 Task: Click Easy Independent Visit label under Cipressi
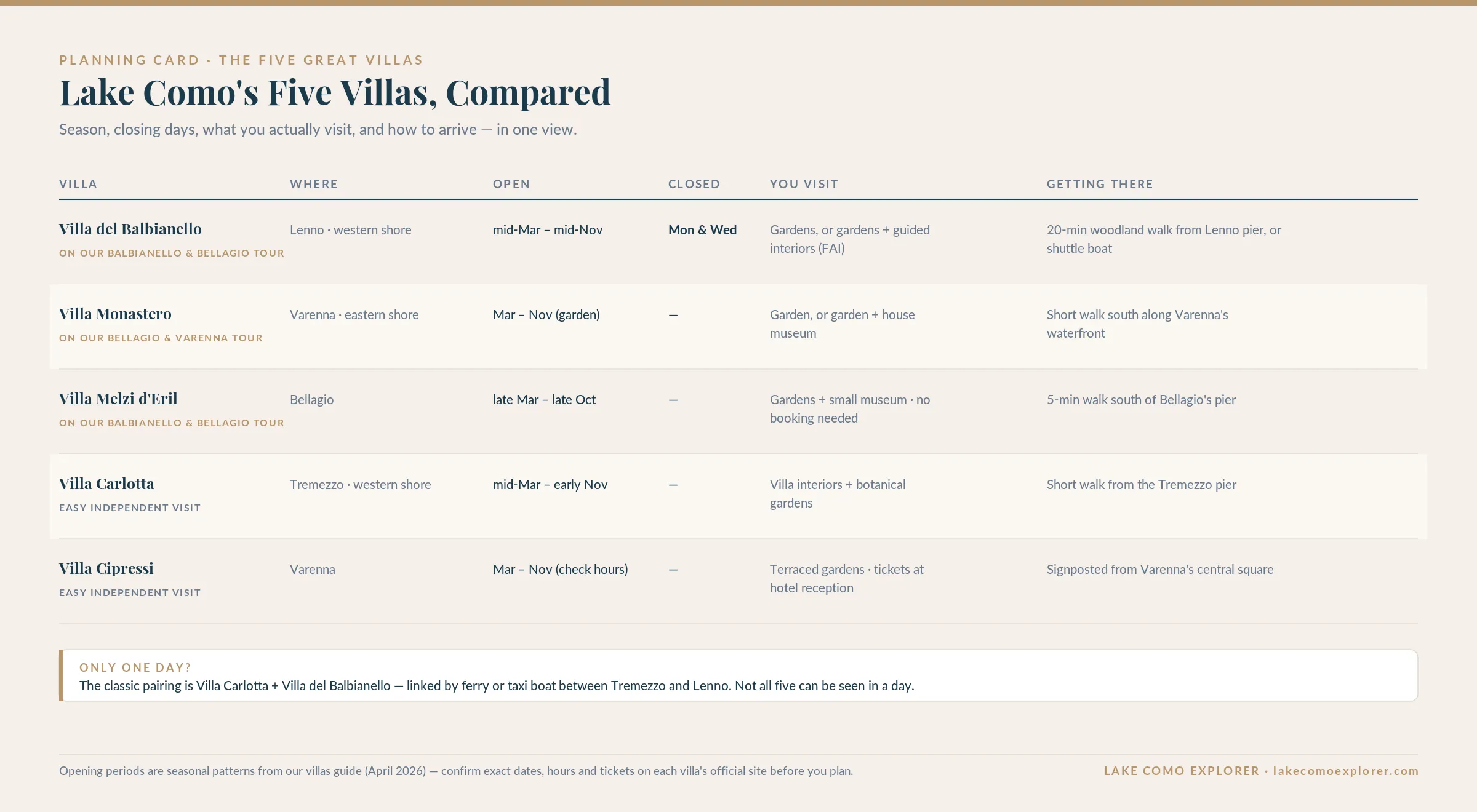click(130, 593)
